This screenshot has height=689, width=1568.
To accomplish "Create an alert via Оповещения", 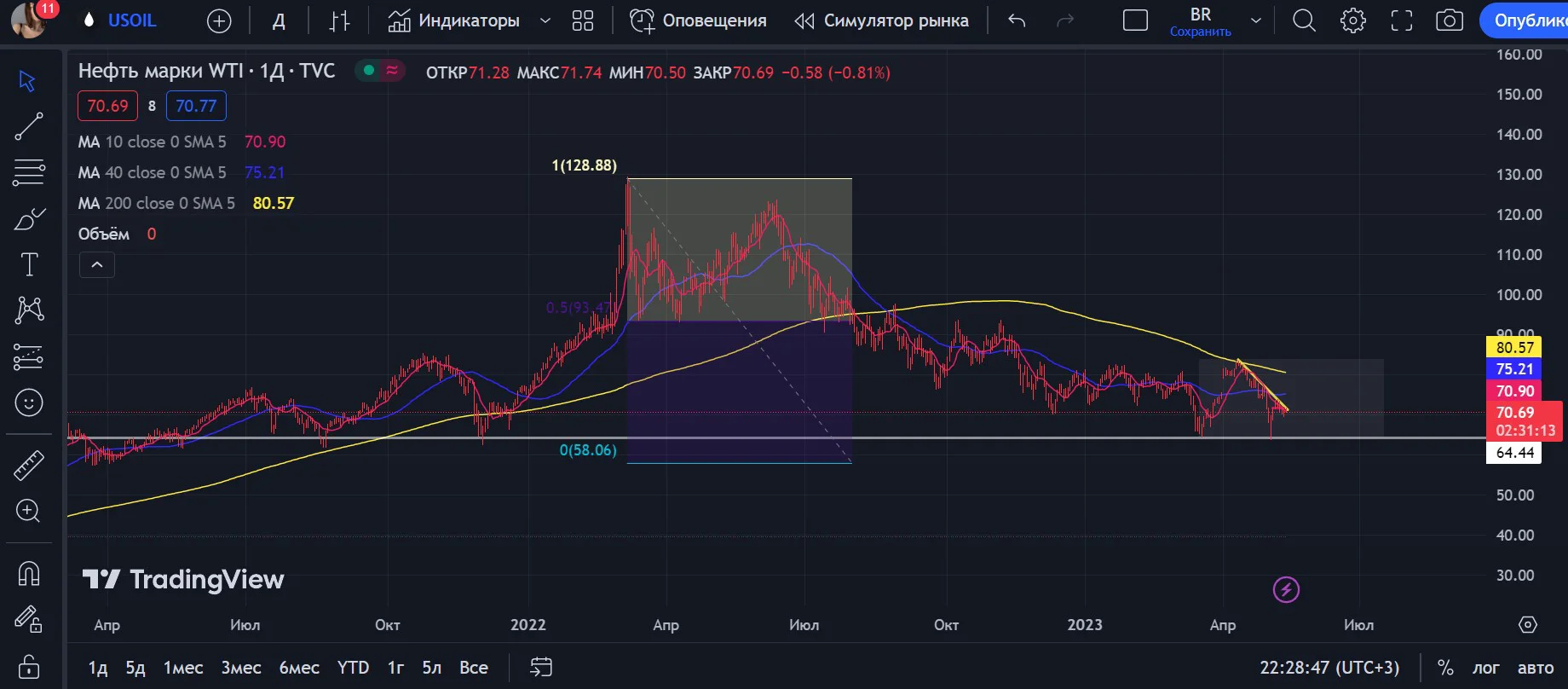I will [698, 21].
